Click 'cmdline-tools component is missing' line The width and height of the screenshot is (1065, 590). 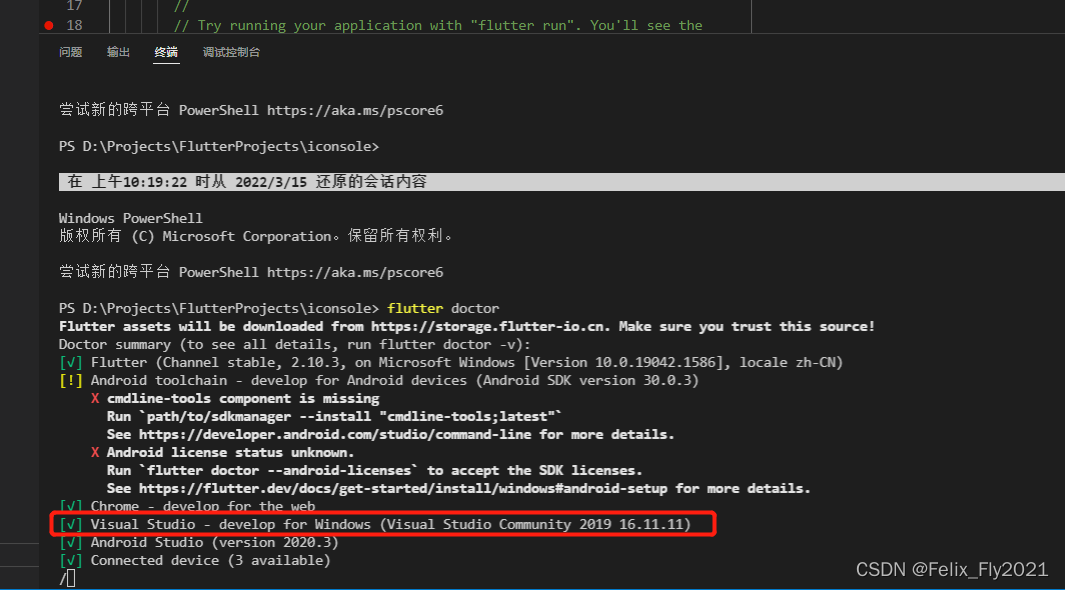coord(235,399)
